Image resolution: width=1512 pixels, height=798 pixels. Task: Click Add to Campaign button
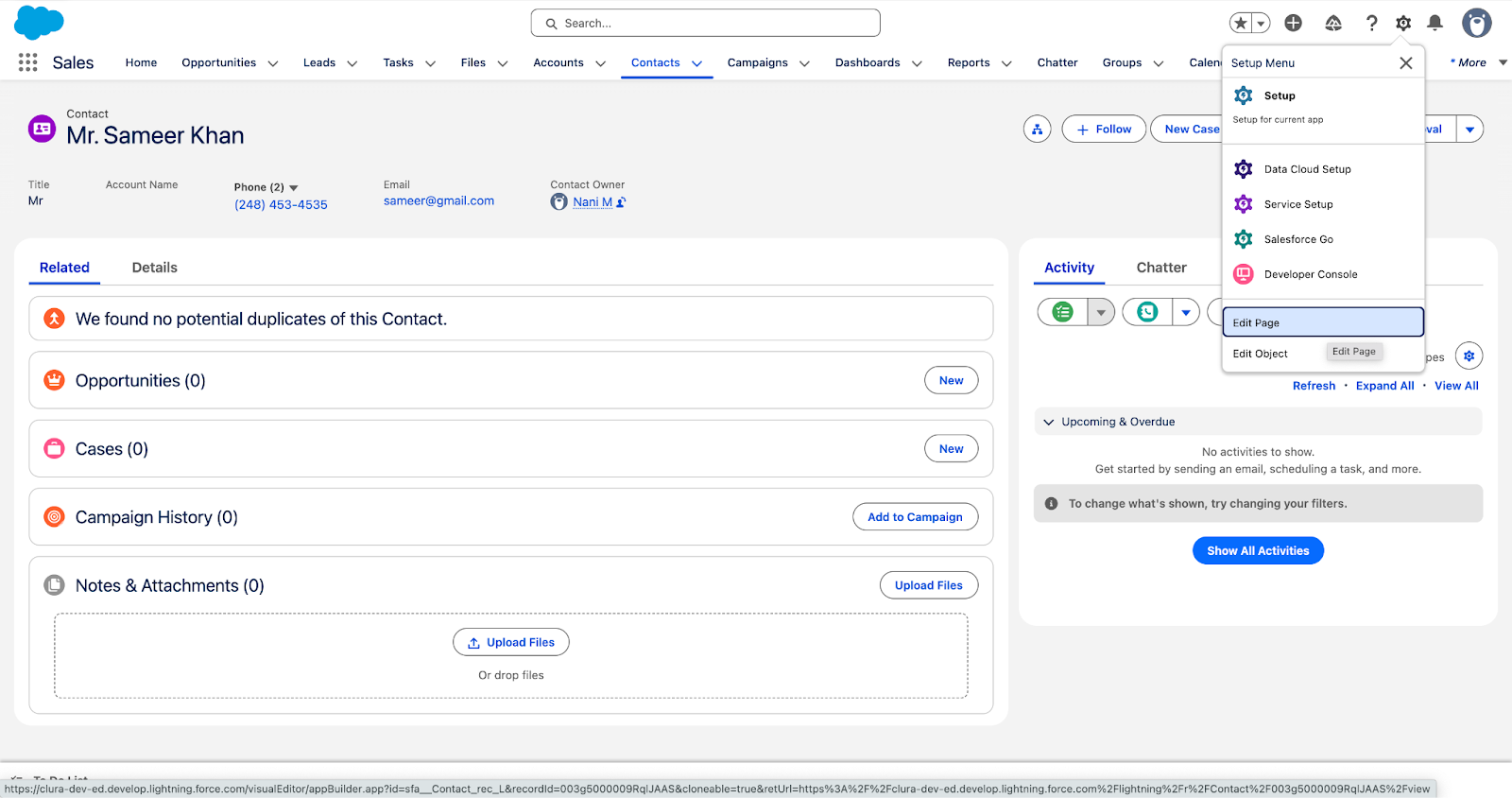[x=915, y=517]
